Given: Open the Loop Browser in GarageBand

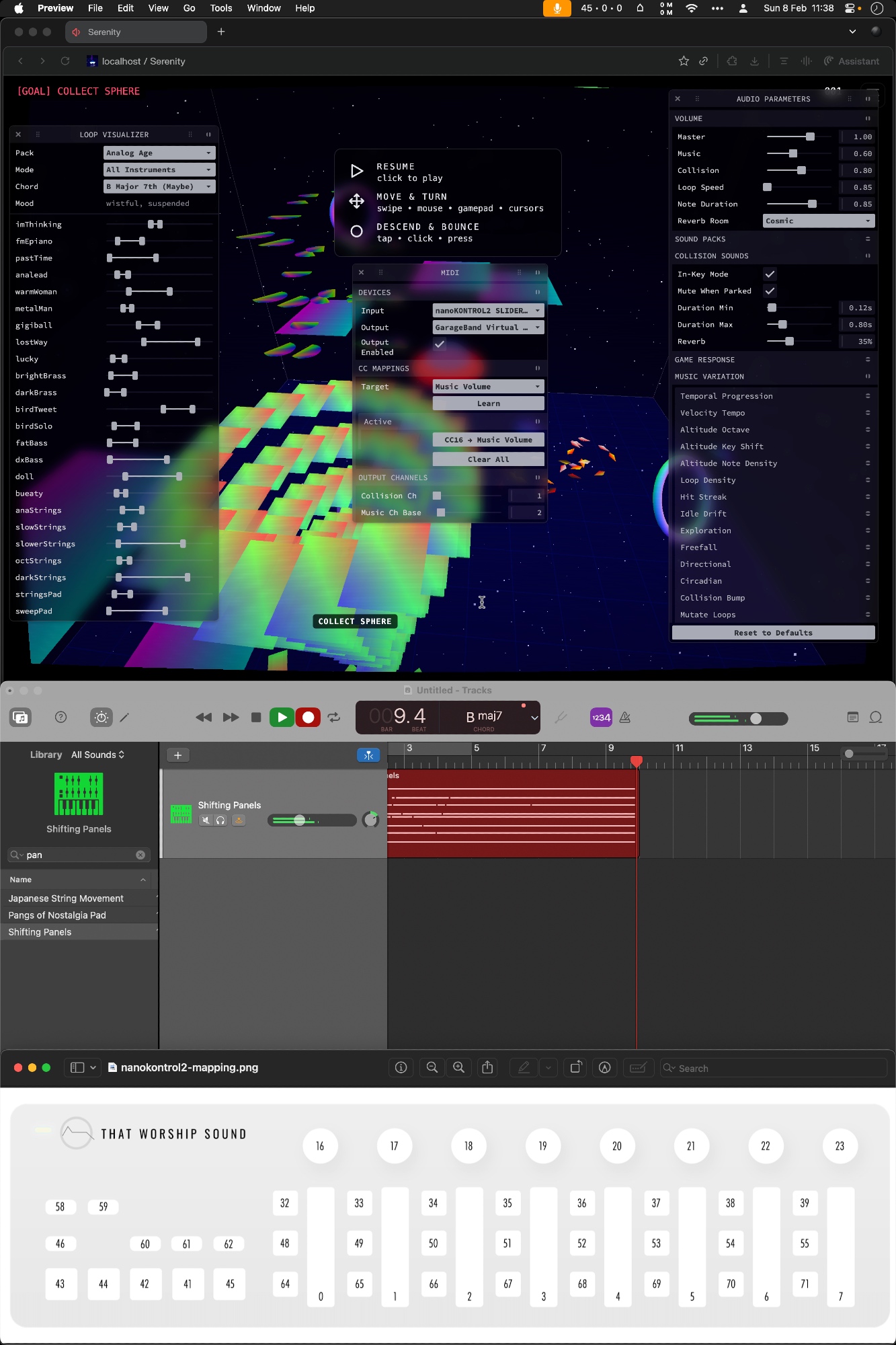Looking at the screenshot, I should tap(875, 718).
